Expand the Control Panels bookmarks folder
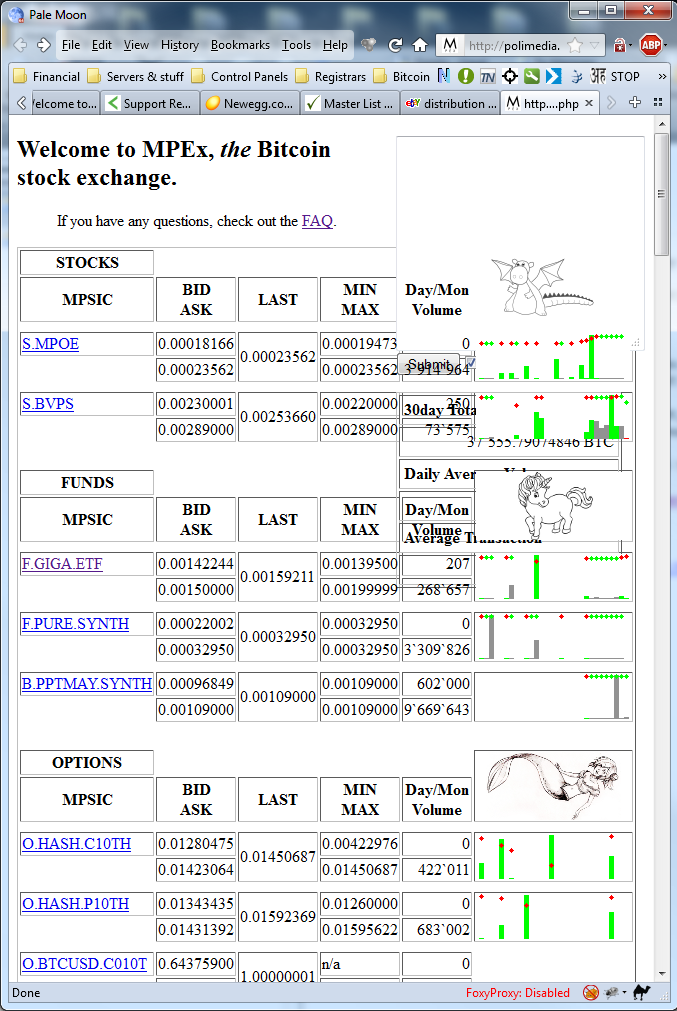This screenshot has width=677, height=1011. click(240, 77)
